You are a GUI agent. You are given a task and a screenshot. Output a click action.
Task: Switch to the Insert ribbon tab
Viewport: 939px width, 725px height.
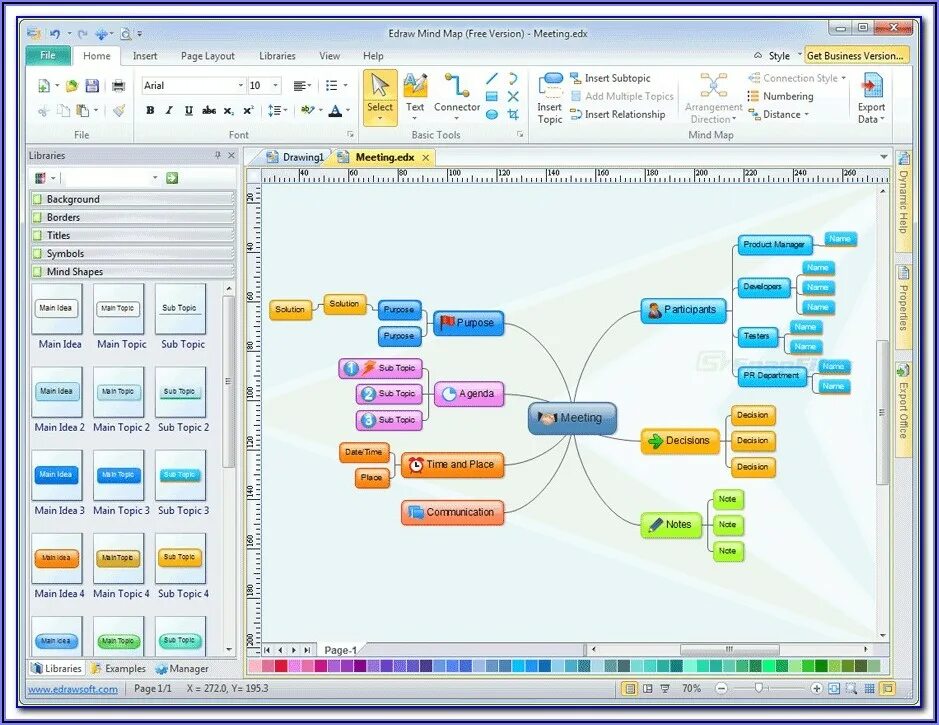145,55
